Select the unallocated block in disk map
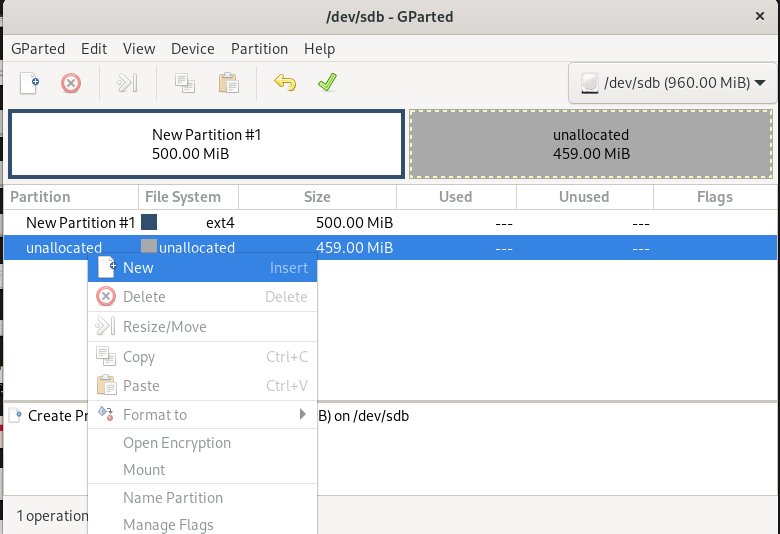 click(x=590, y=144)
